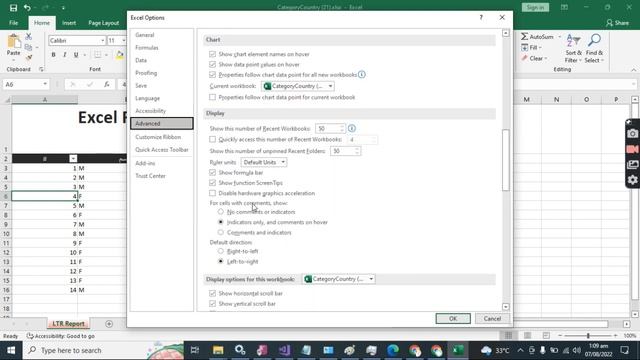The image size is (640, 360).
Task: Open Display options for this workbook dropdown
Action: [x=338, y=279]
